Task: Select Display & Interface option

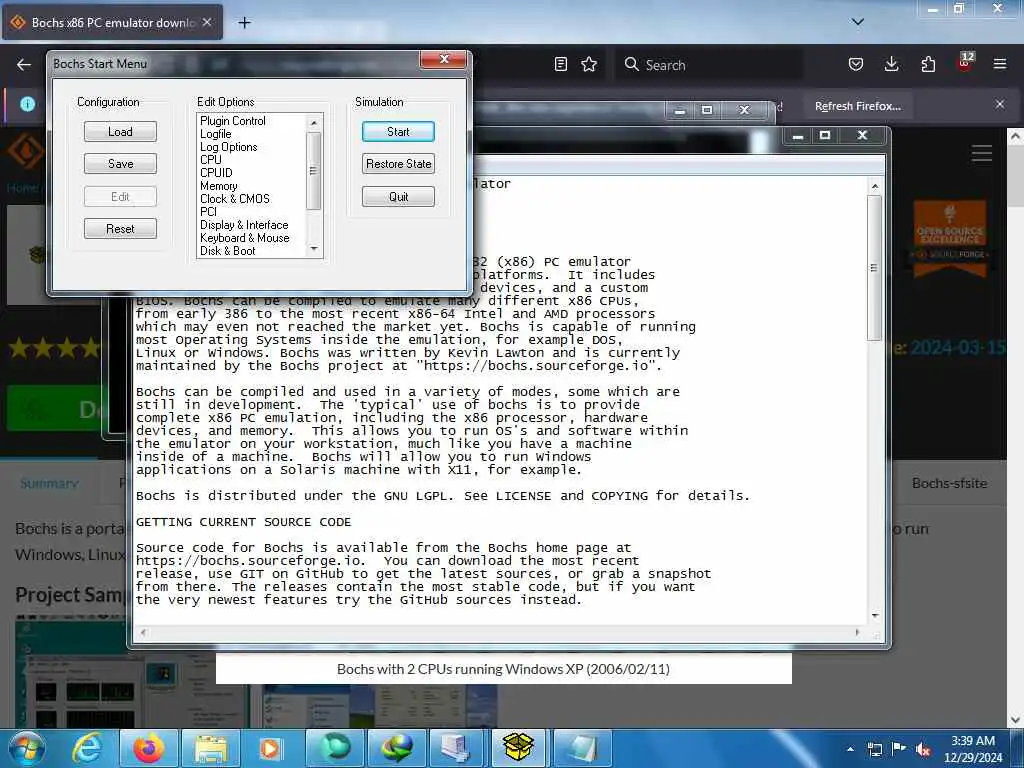Action: pyautogui.click(x=244, y=225)
